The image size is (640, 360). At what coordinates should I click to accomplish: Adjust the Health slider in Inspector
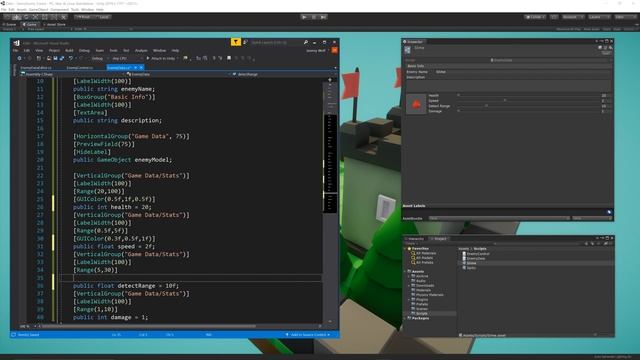(x=528, y=96)
